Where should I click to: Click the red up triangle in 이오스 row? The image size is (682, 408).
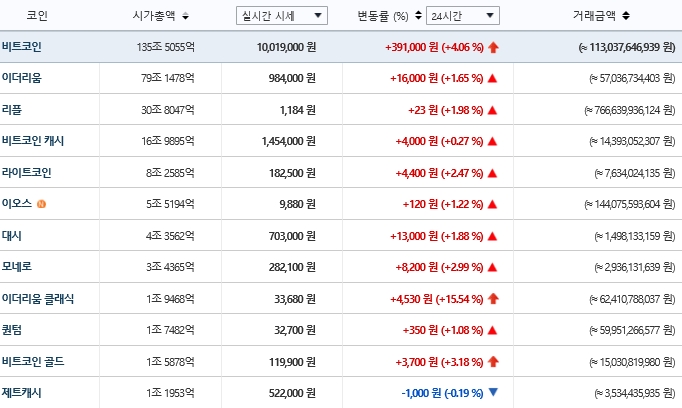492,204
